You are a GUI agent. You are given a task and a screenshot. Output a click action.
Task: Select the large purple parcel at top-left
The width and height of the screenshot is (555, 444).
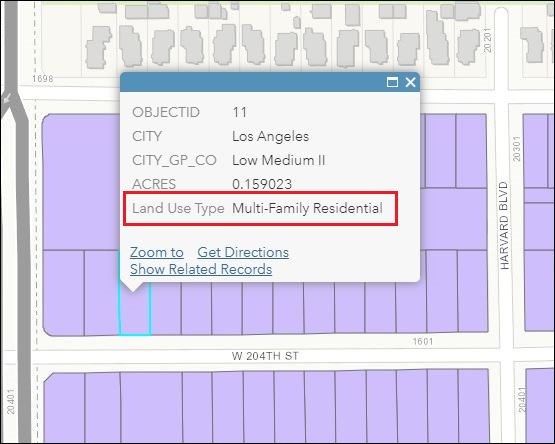click(x=81, y=182)
